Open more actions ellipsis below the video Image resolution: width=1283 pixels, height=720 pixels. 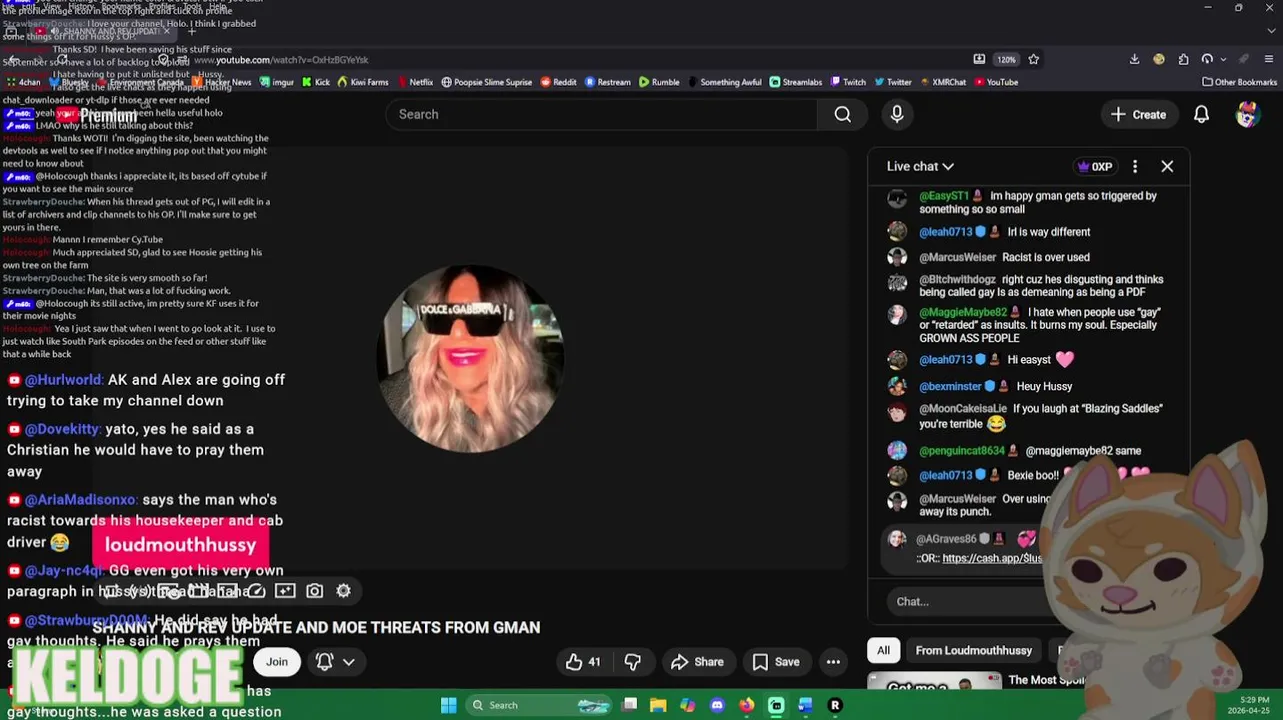(833, 662)
